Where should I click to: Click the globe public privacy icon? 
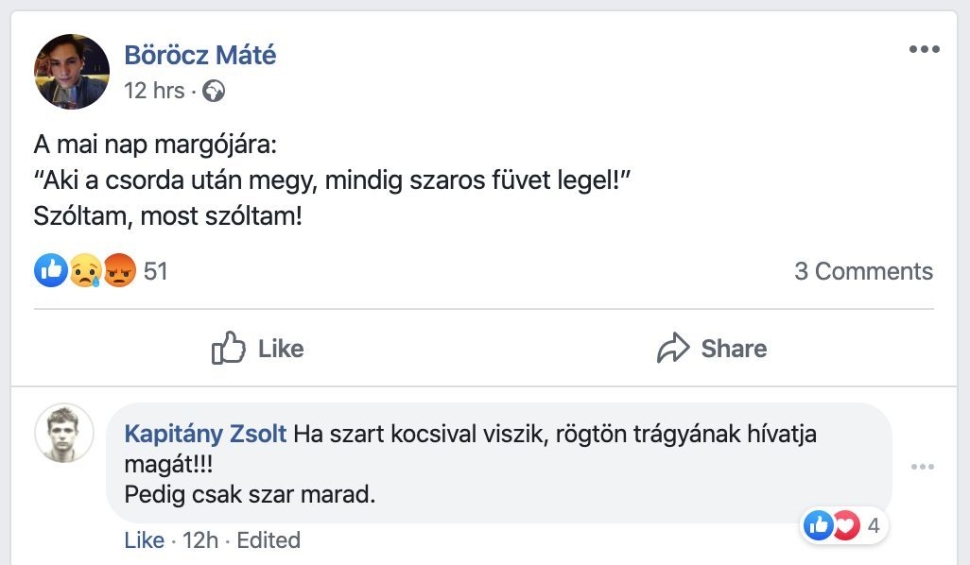tap(213, 91)
